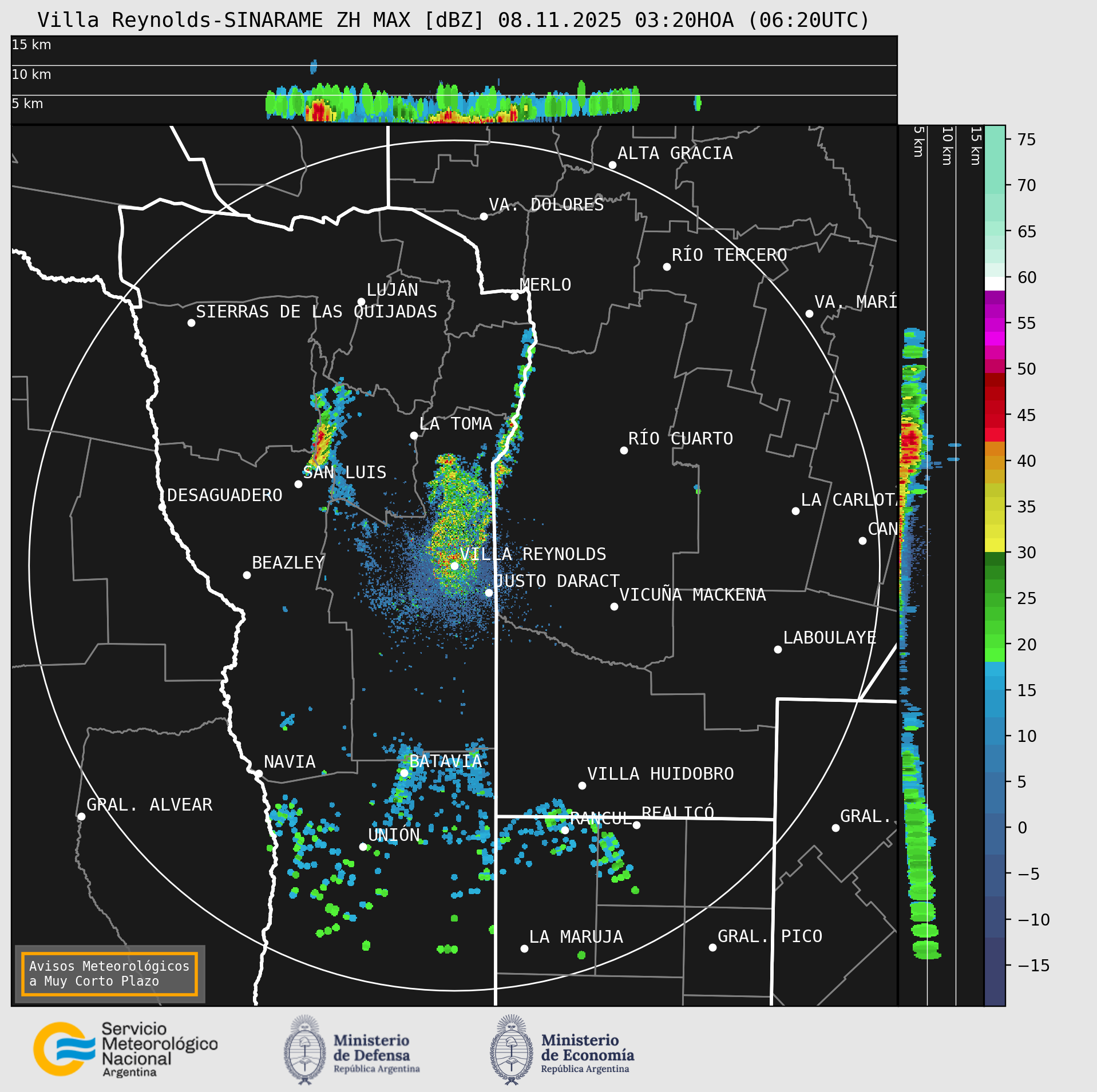The image size is (1097, 1092).
Task: Click the Rancul marker dot
Action: [565, 830]
